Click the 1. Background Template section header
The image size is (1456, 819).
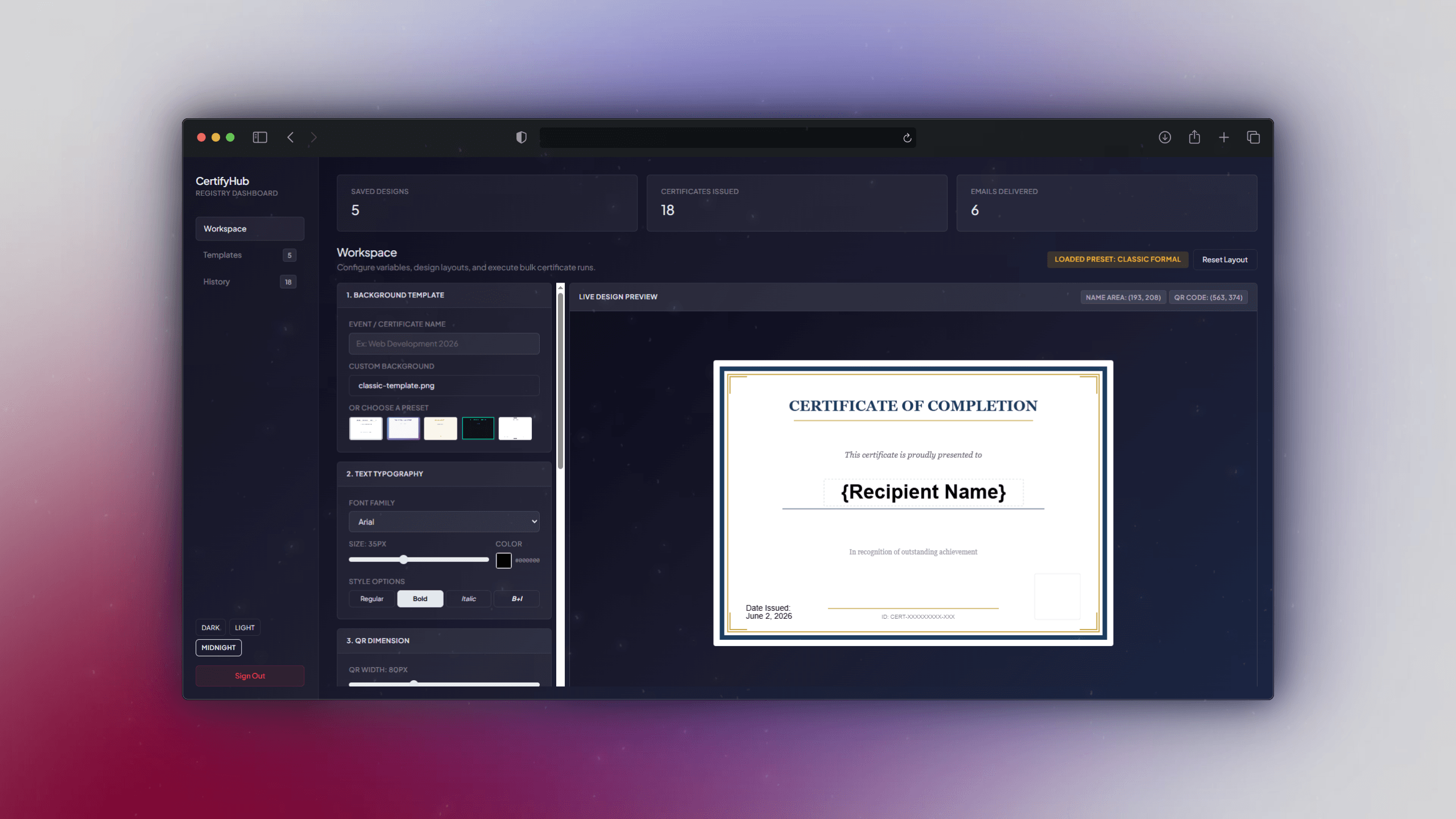coord(444,295)
